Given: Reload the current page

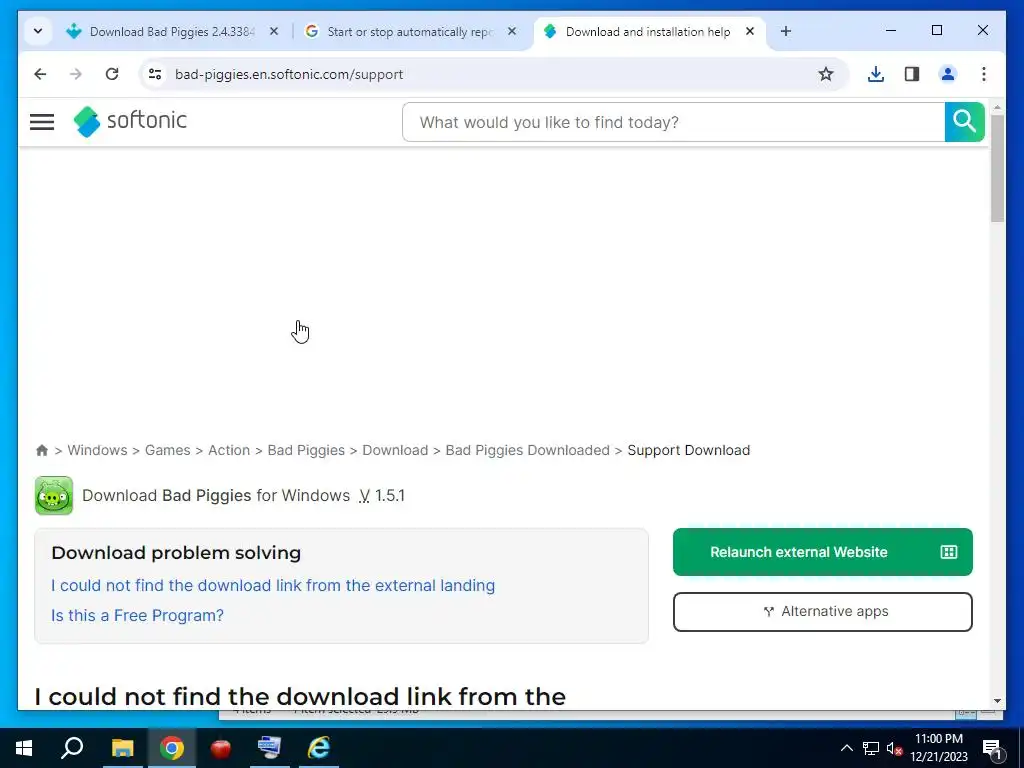Looking at the screenshot, I should tap(112, 74).
